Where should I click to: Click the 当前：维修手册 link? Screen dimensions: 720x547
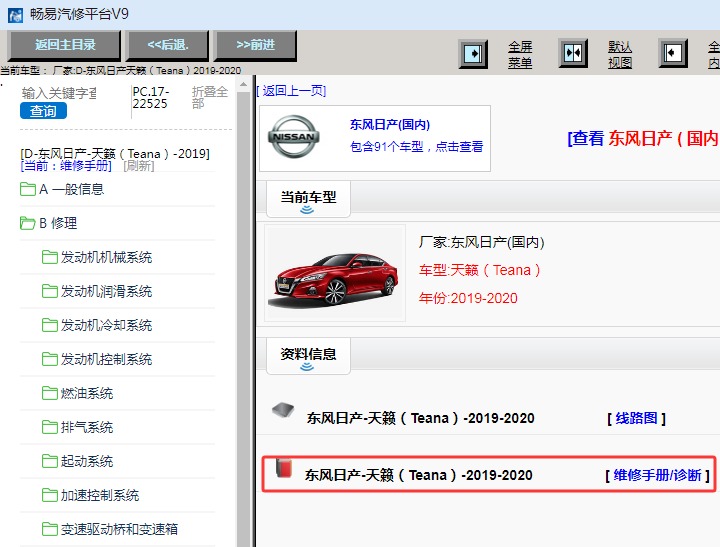[66, 166]
